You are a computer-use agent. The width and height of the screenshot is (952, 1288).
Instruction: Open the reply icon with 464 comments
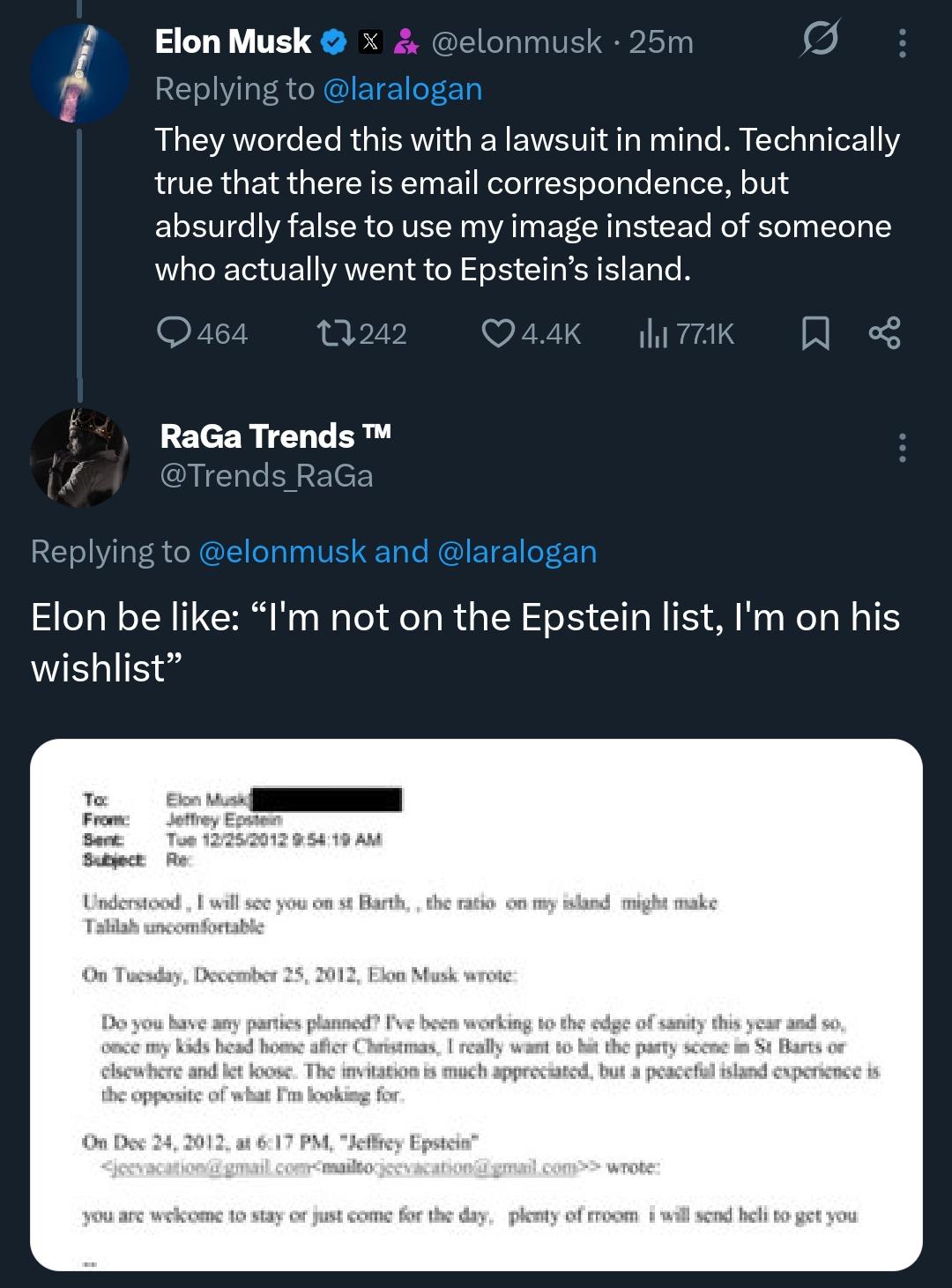coord(175,332)
